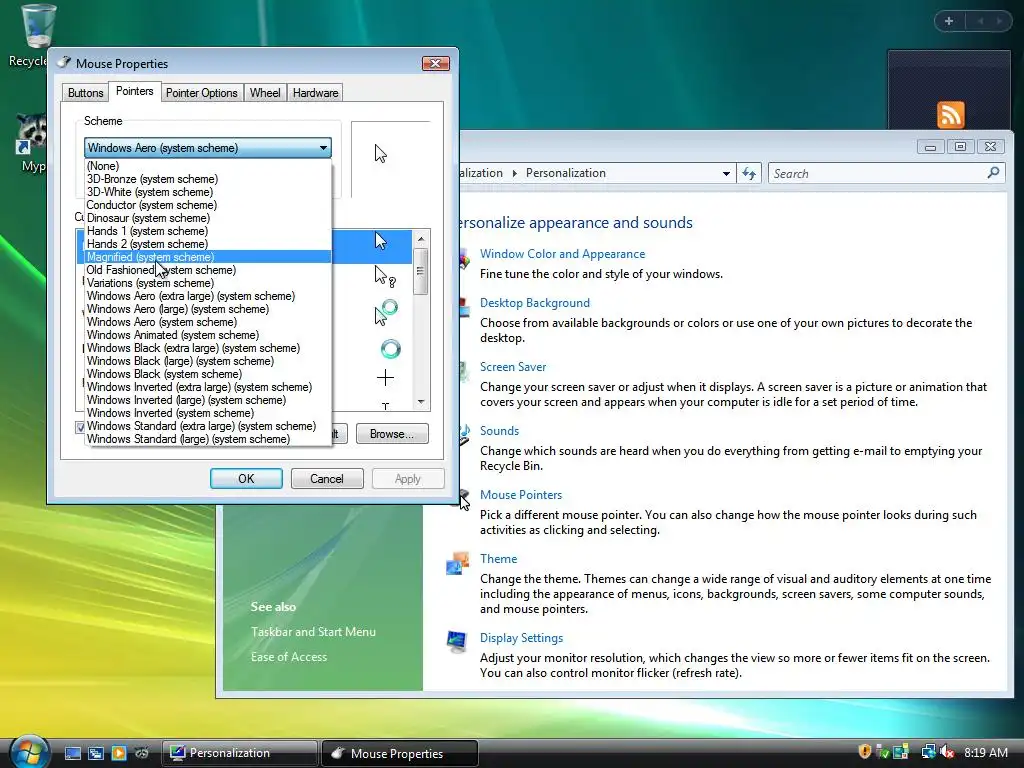This screenshot has height=768, width=1024.
Task: Pick Windows Inverted (large) scheme
Action: [208, 400]
